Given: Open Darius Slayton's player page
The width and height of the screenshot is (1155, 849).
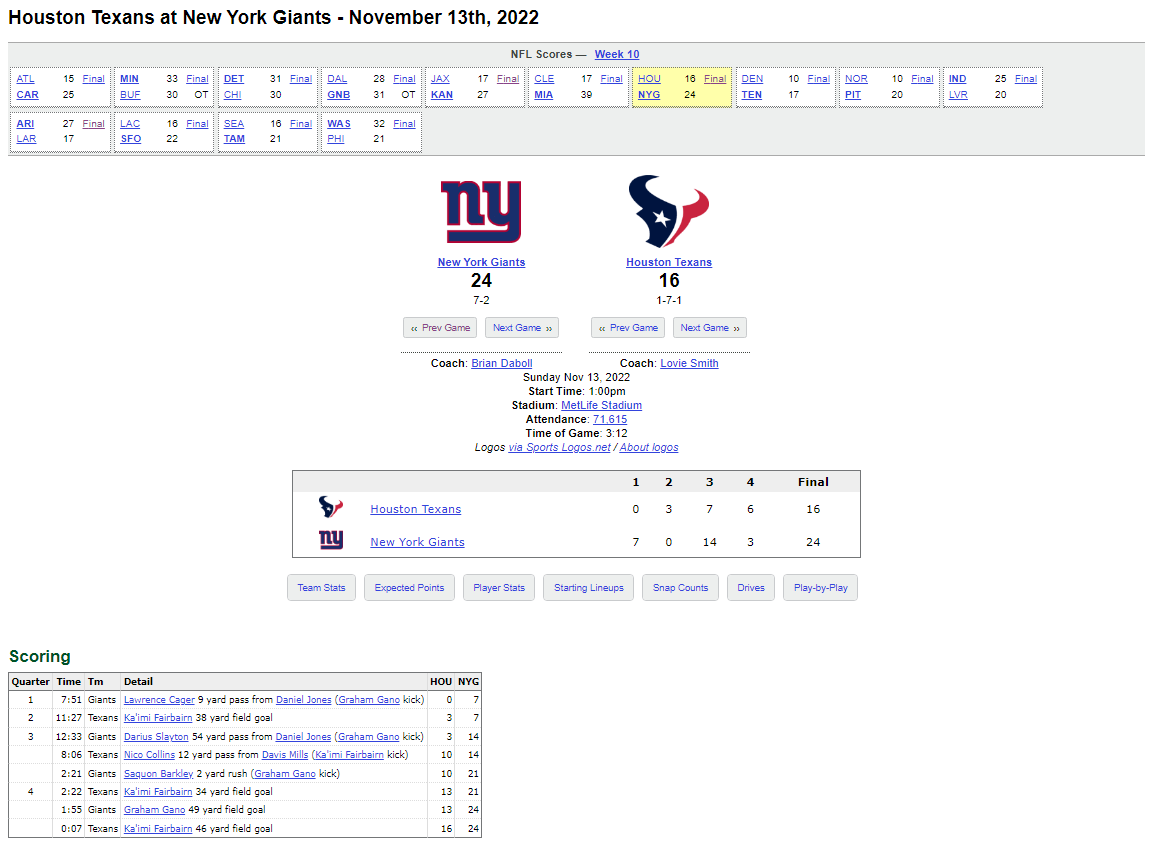Looking at the screenshot, I should pyautogui.click(x=156, y=736).
